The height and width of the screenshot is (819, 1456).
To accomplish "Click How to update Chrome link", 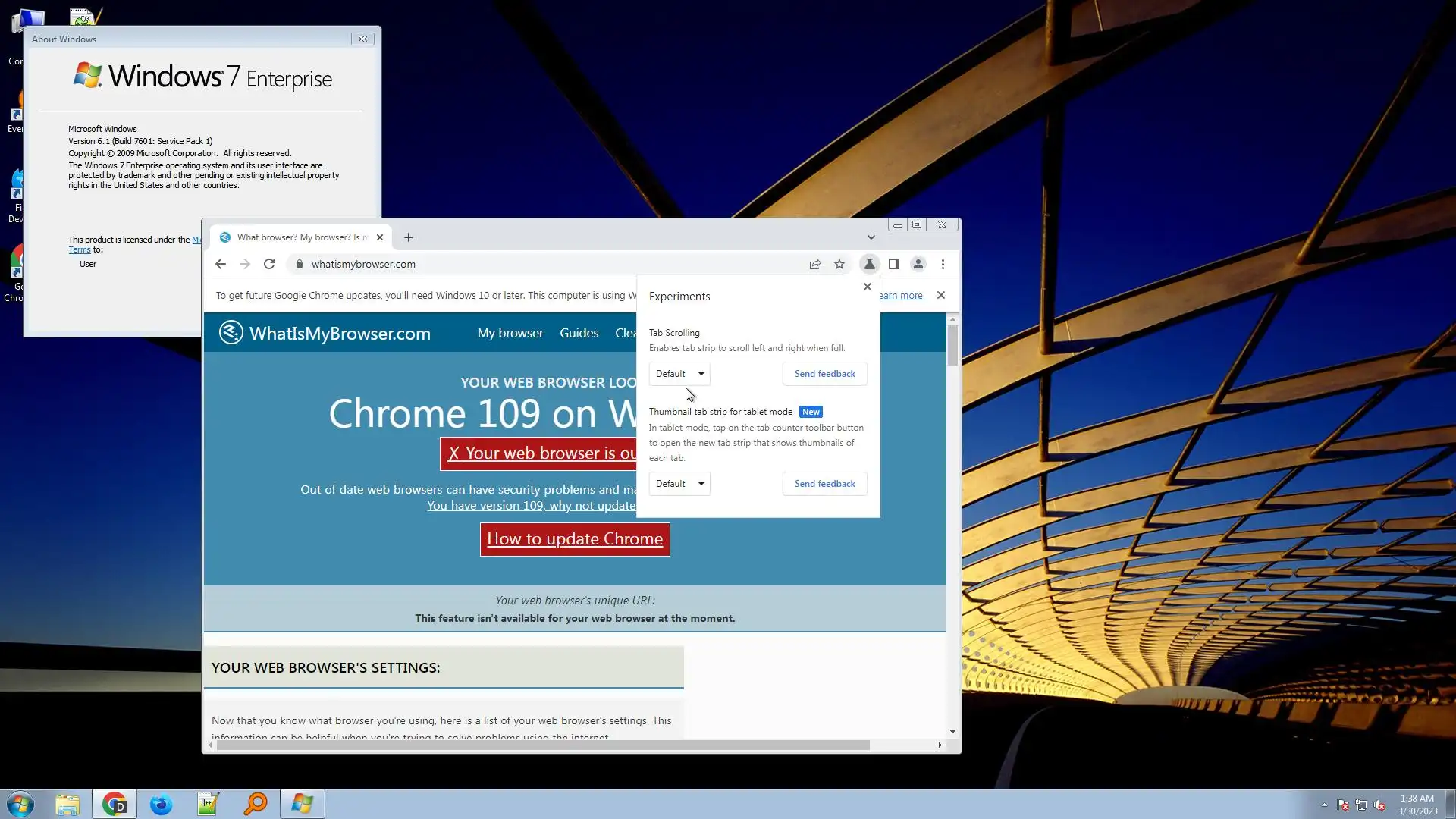I will point(575,539).
